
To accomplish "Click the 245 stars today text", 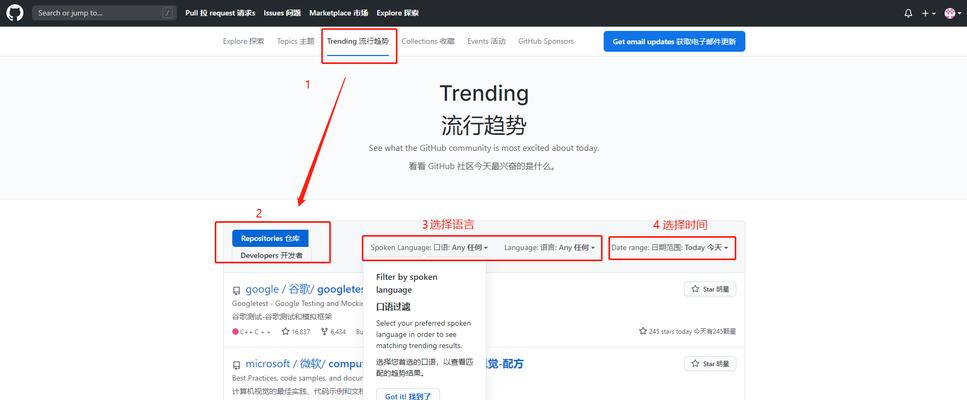I will (x=687, y=332).
